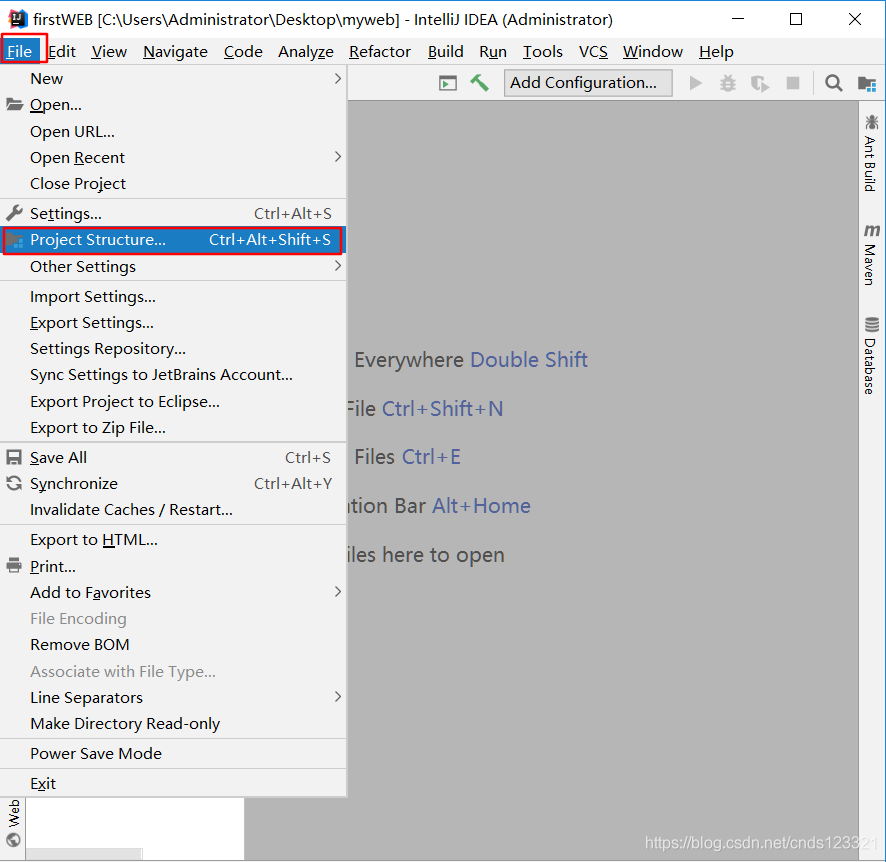Viewport: 886px width, 862px height.
Task: Open the Database side panel
Action: [871, 355]
